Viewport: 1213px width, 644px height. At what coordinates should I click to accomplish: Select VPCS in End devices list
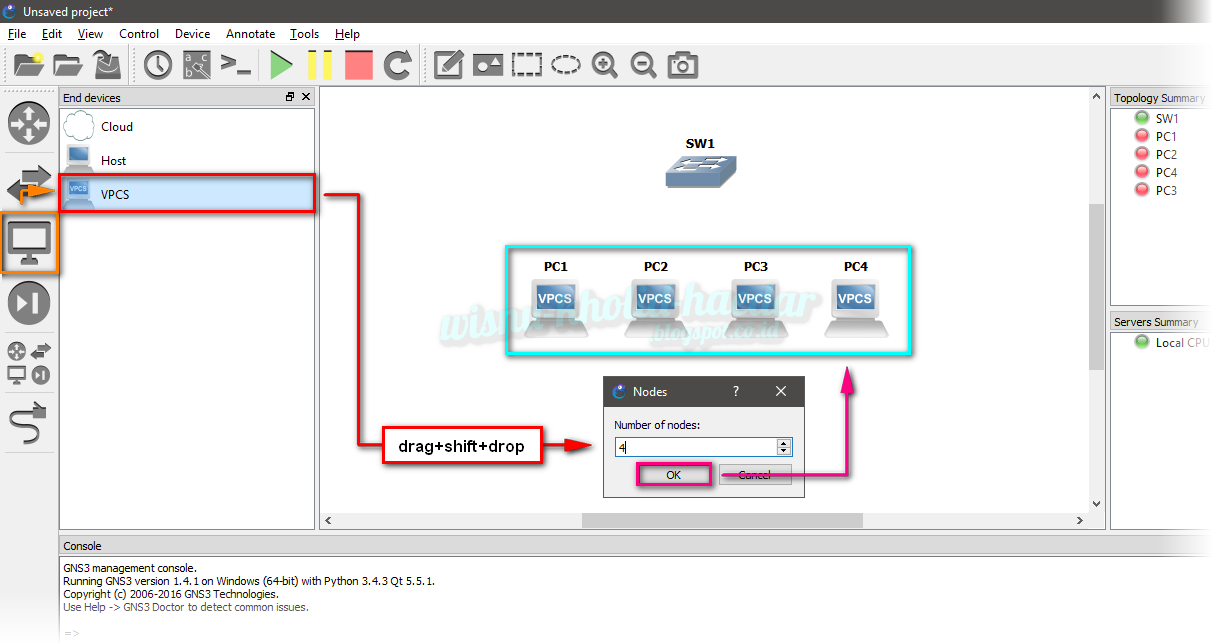pos(187,194)
